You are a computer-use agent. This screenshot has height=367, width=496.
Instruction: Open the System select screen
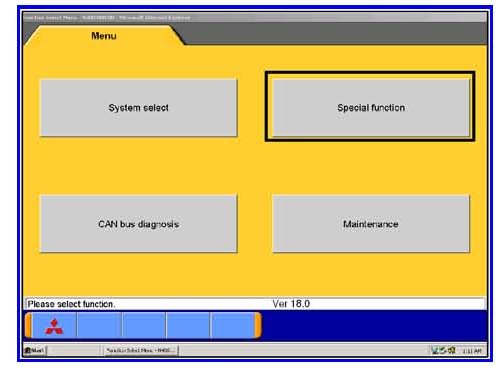[139, 108]
